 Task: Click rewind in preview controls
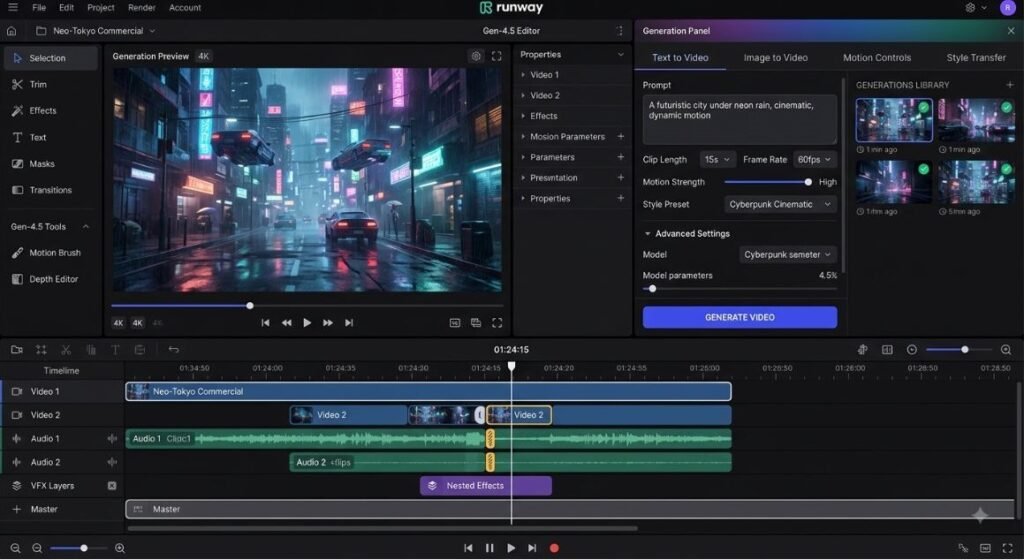pyautogui.click(x=287, y=323)
